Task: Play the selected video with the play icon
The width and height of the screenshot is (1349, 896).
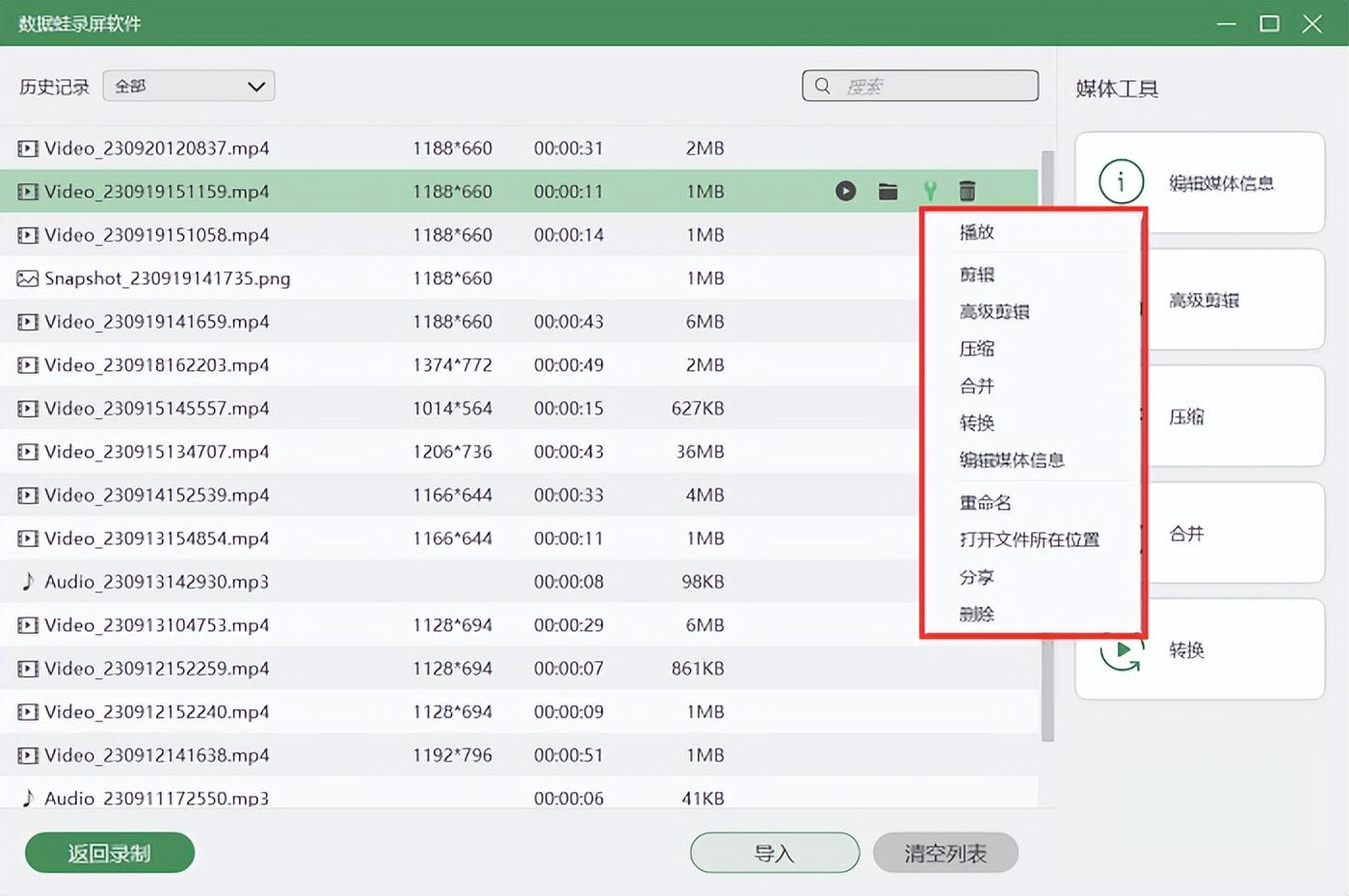Action: 845,191
